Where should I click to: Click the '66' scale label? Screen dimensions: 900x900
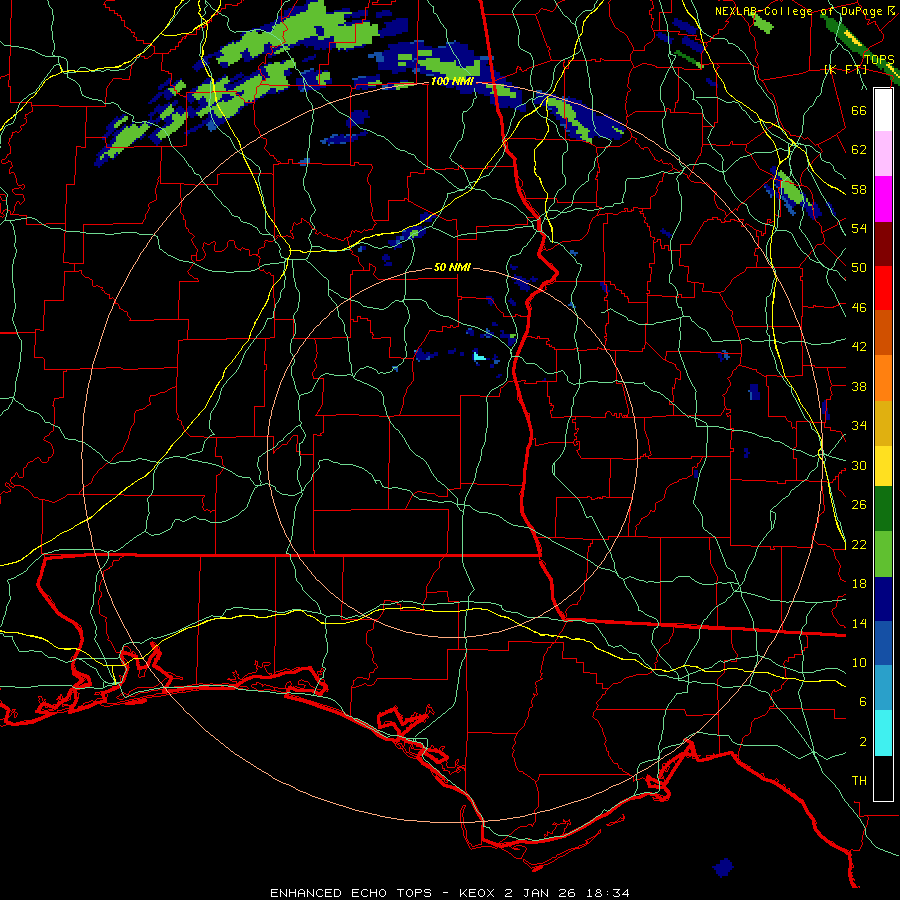coord(859,110)
